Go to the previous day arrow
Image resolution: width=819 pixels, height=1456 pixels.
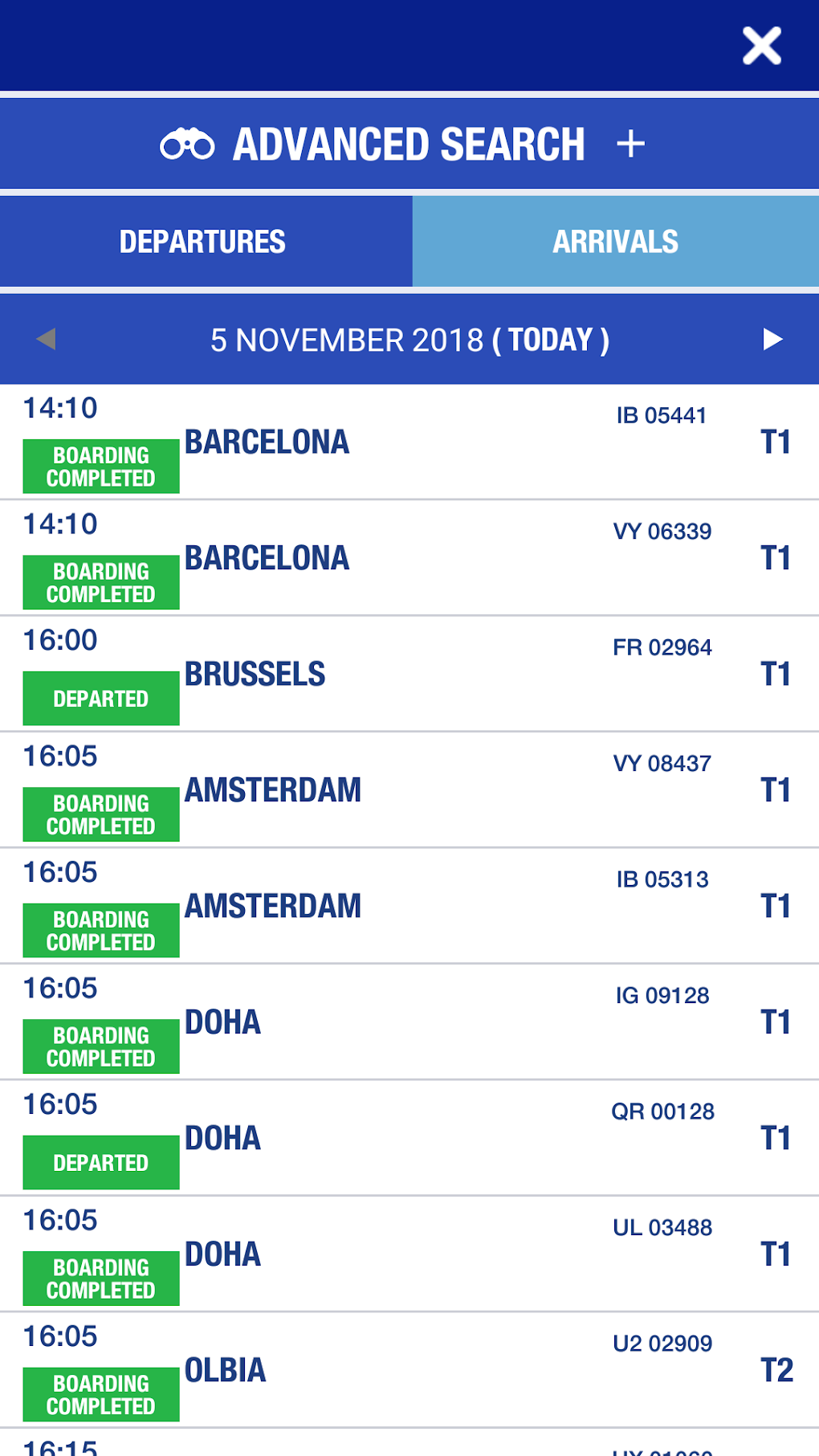[47, 339]
